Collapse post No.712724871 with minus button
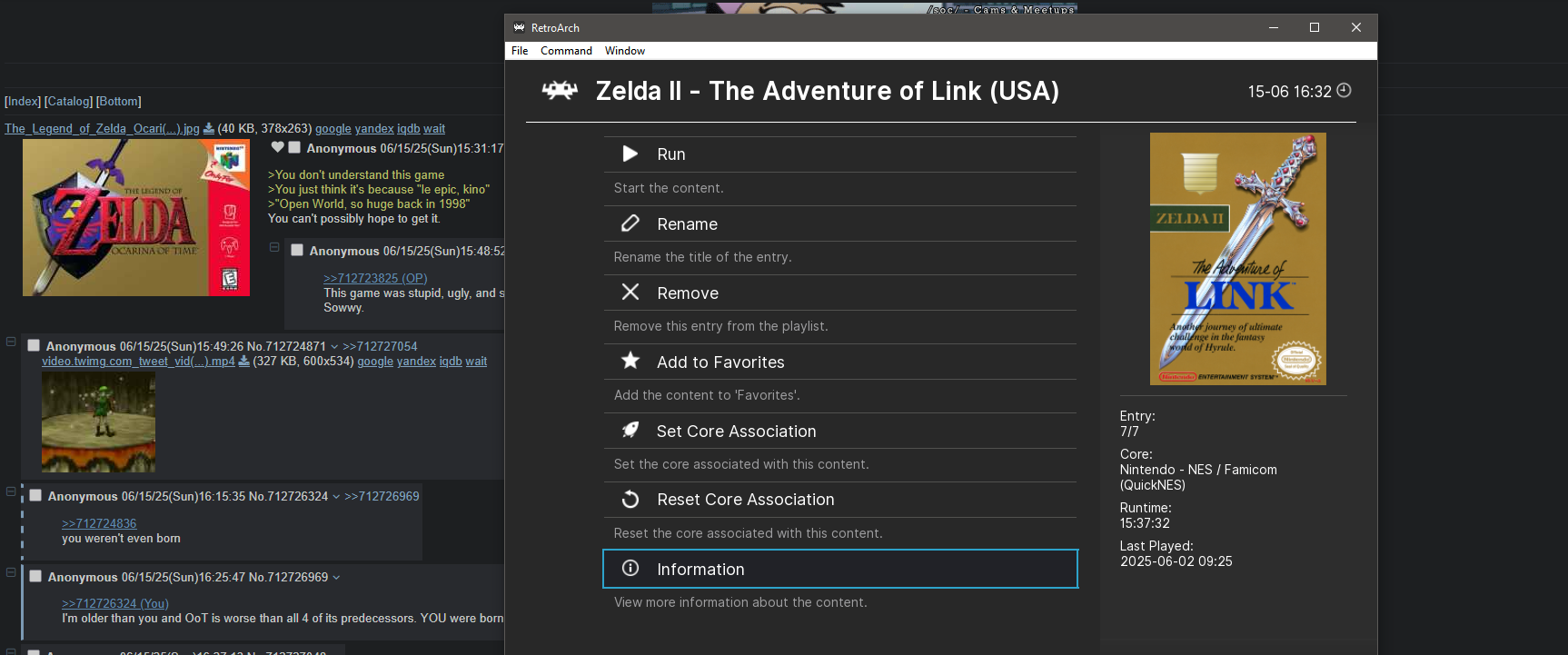1568x655 pixels. [x=11, y=342]
